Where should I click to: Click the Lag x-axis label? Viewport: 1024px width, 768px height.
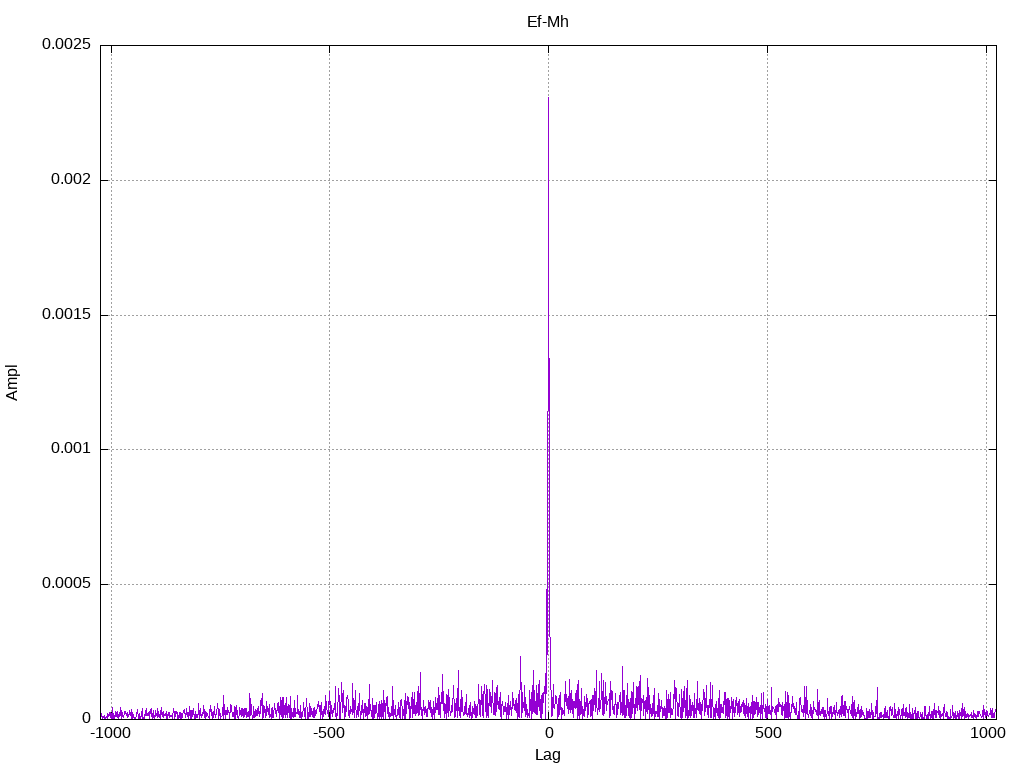tap(547, 755)
